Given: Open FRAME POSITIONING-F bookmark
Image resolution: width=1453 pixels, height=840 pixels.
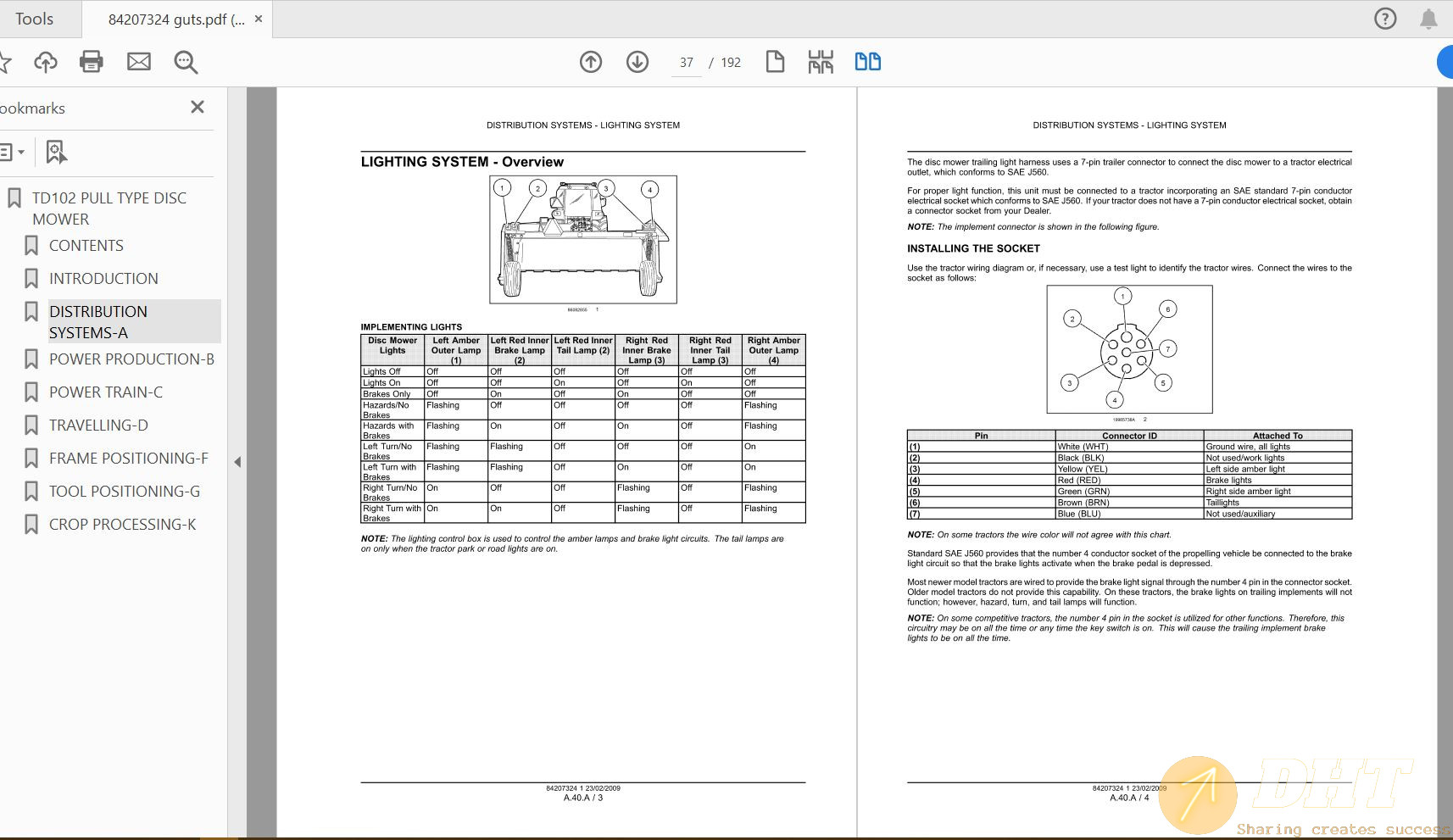Looking at the screenshot, I should click(x=128, y=459).
